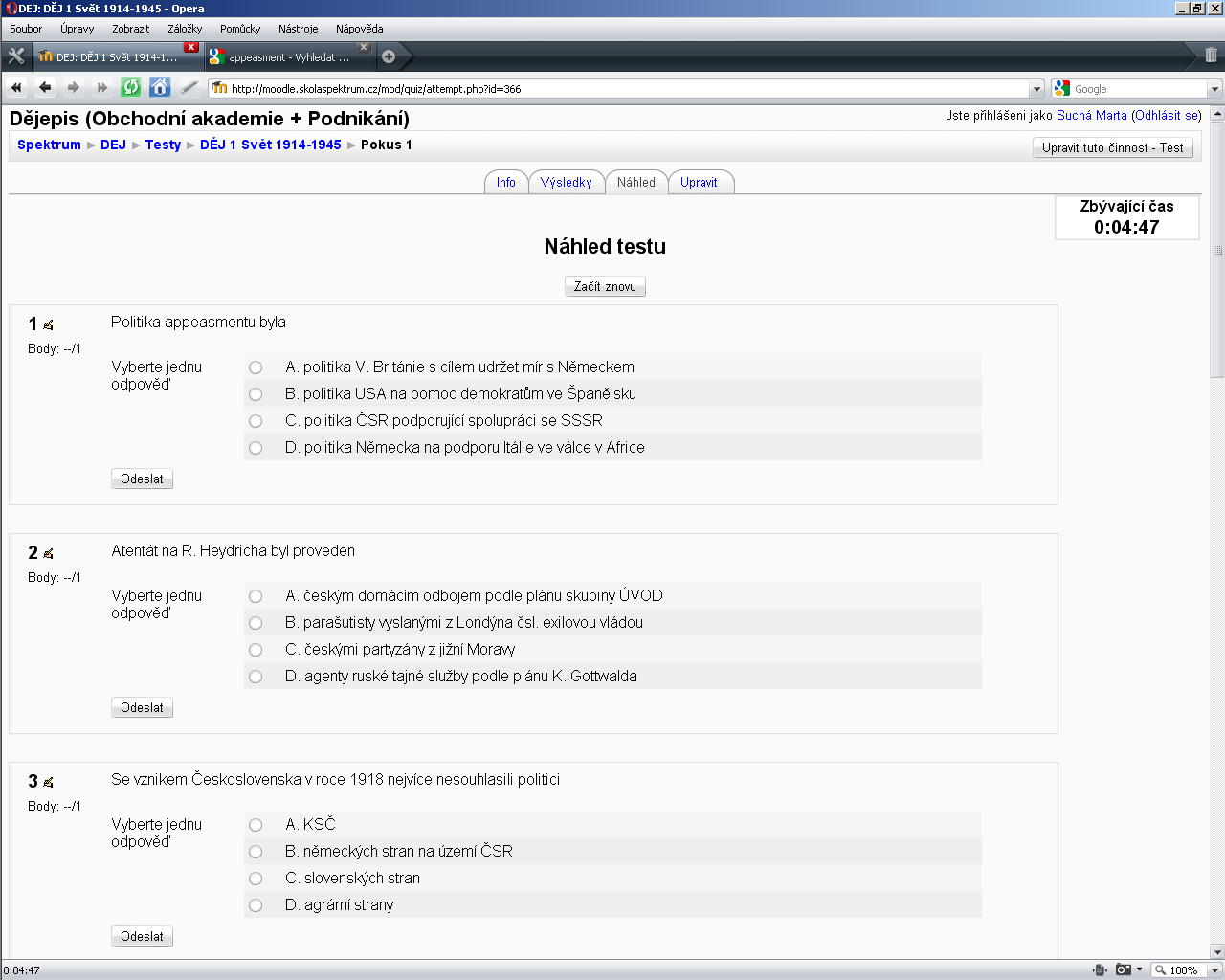The image size is (1225, 980).
Task: Select answer B politika USA
Action: click(256, 394)
